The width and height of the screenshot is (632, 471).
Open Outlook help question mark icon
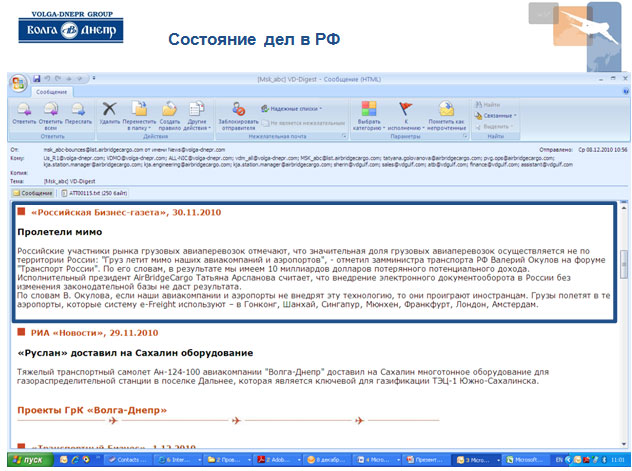tap(626, 92)
